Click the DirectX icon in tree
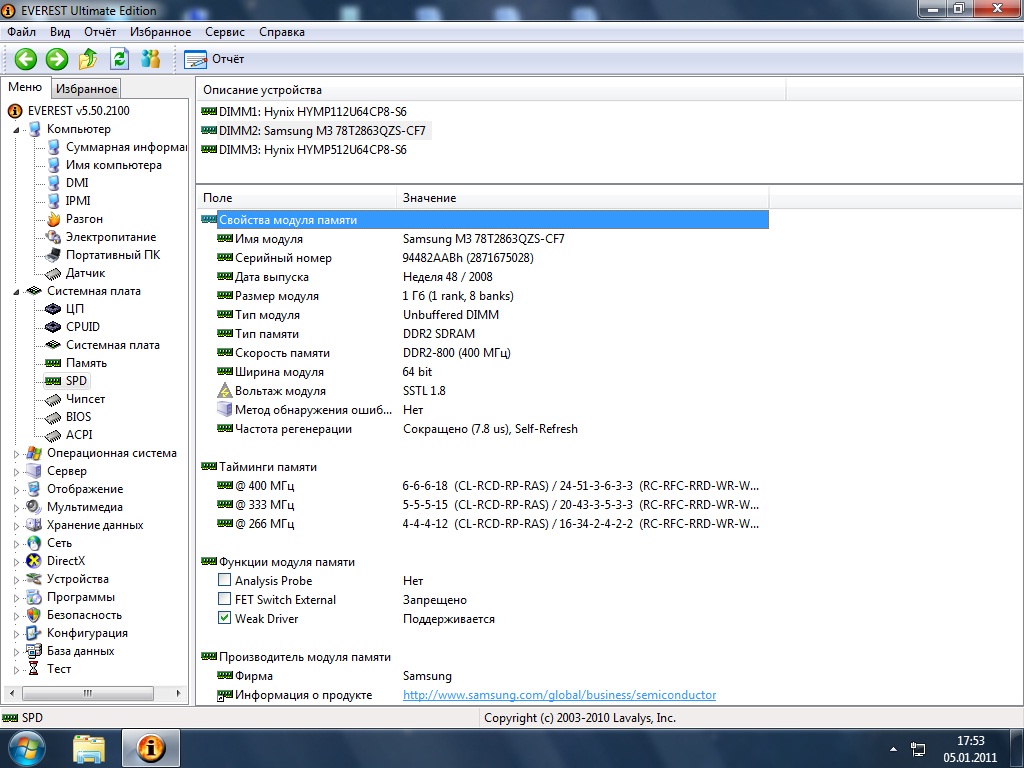1024x768 pixels. tap(34, 561)
